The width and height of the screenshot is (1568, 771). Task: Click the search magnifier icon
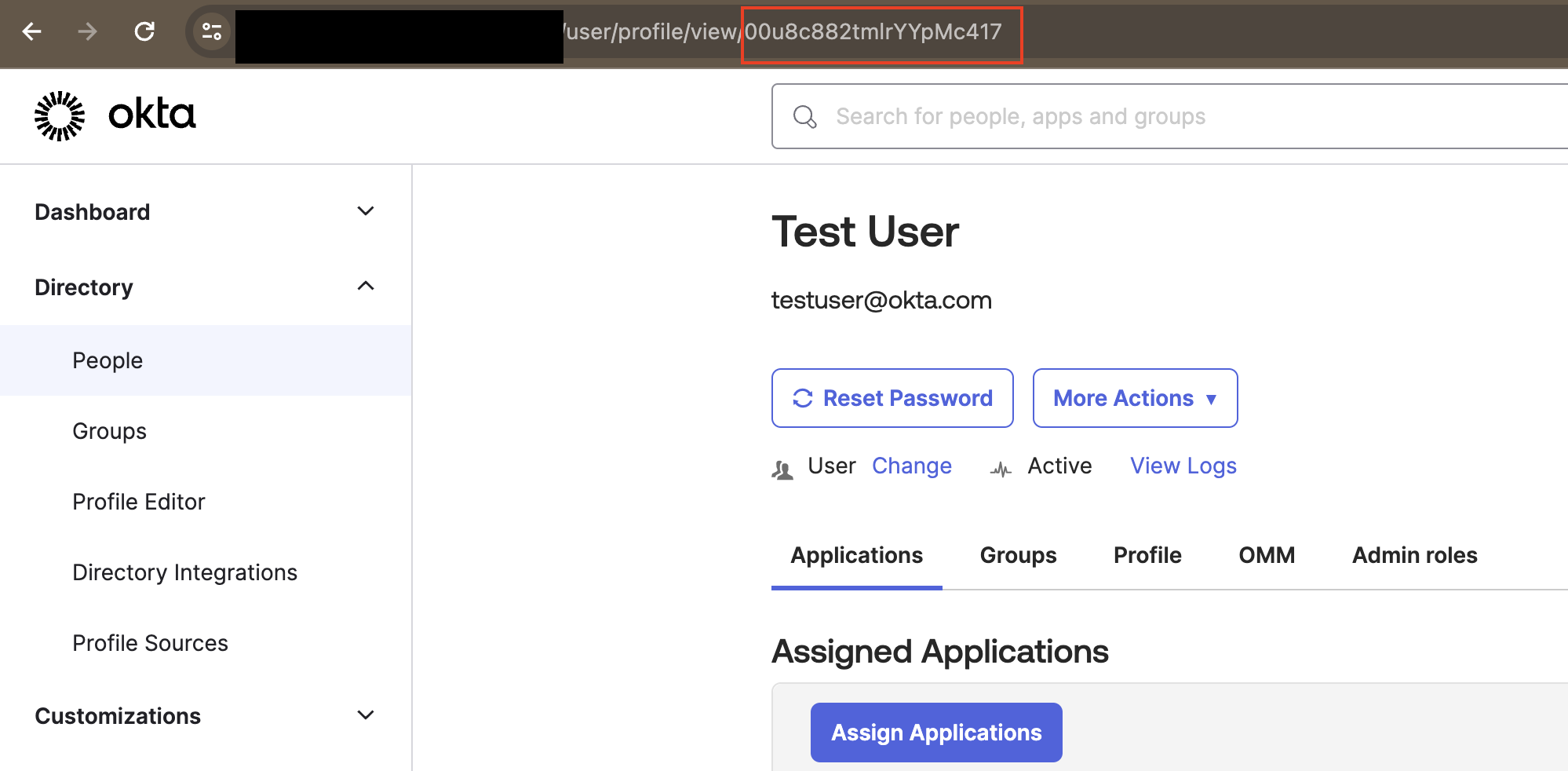(x=804, y=117)
